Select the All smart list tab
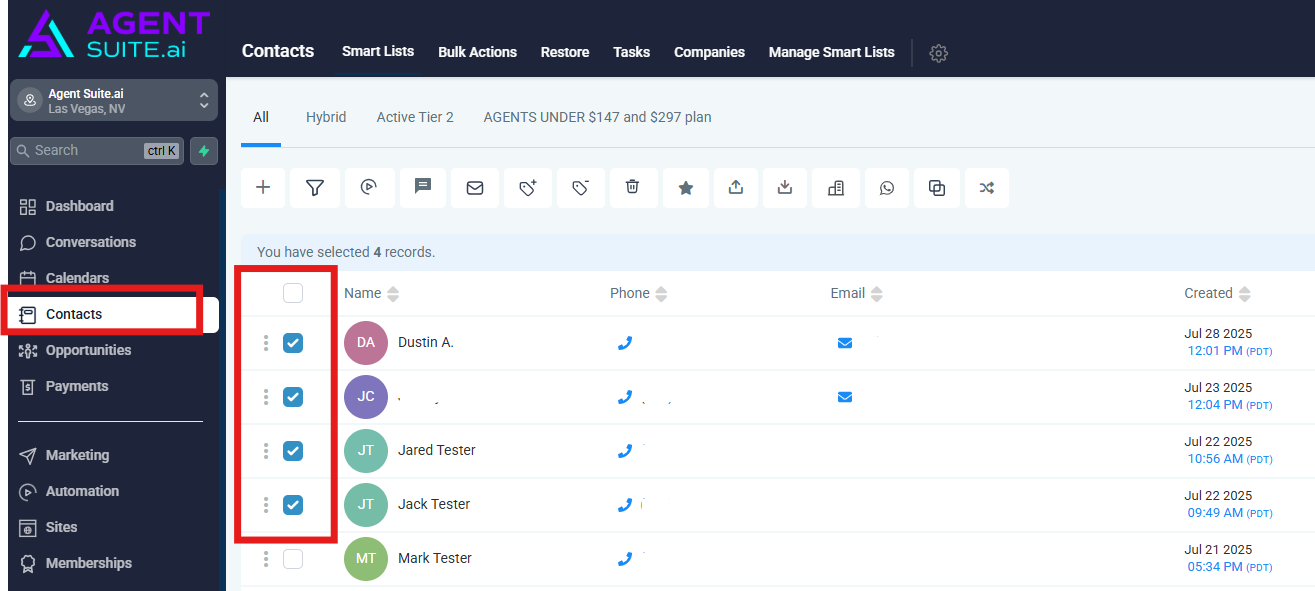The image size is (1315, 591). 261,117
